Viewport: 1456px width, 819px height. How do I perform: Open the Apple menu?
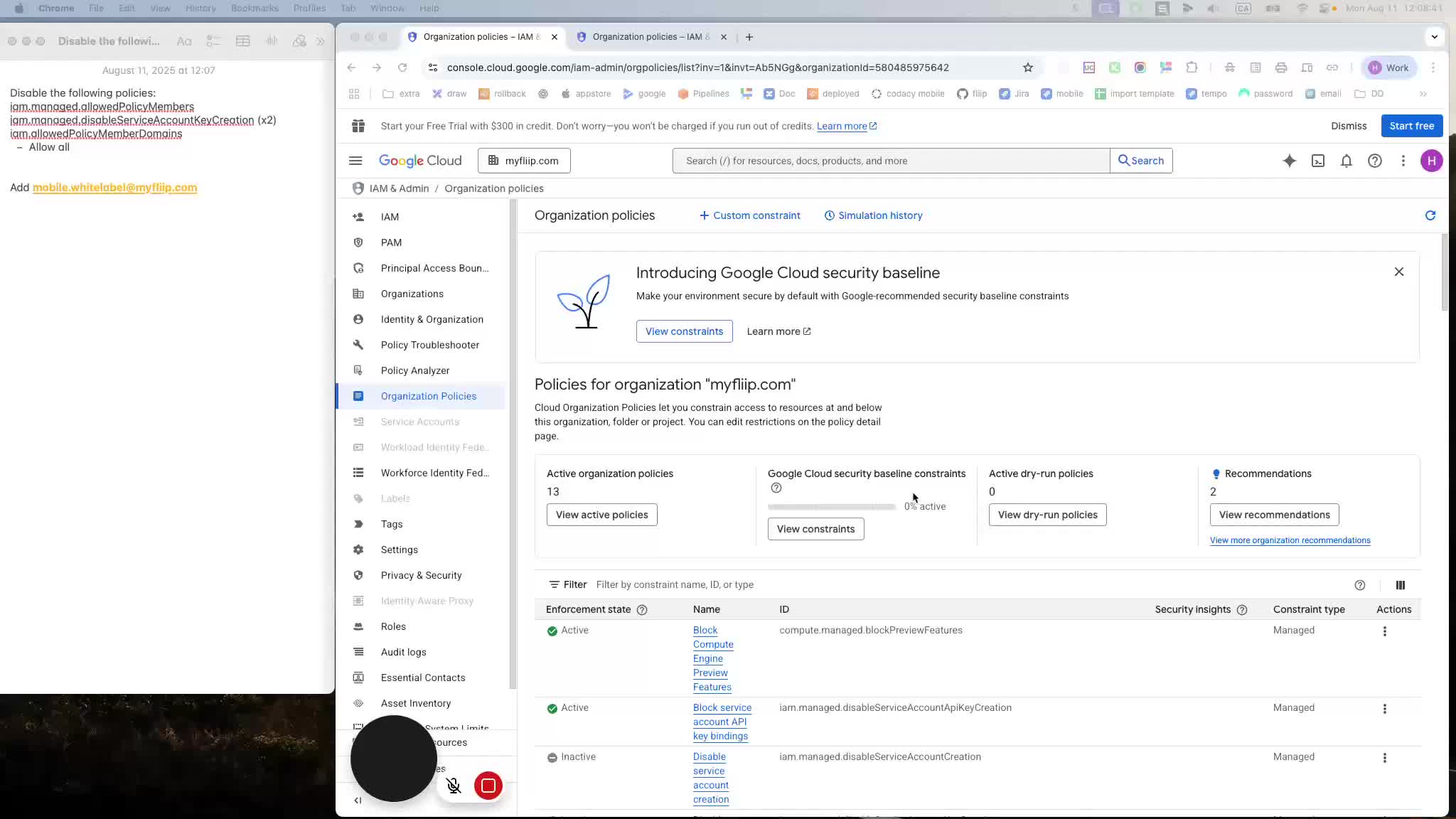pyautogui.click(x=19, y=8)
